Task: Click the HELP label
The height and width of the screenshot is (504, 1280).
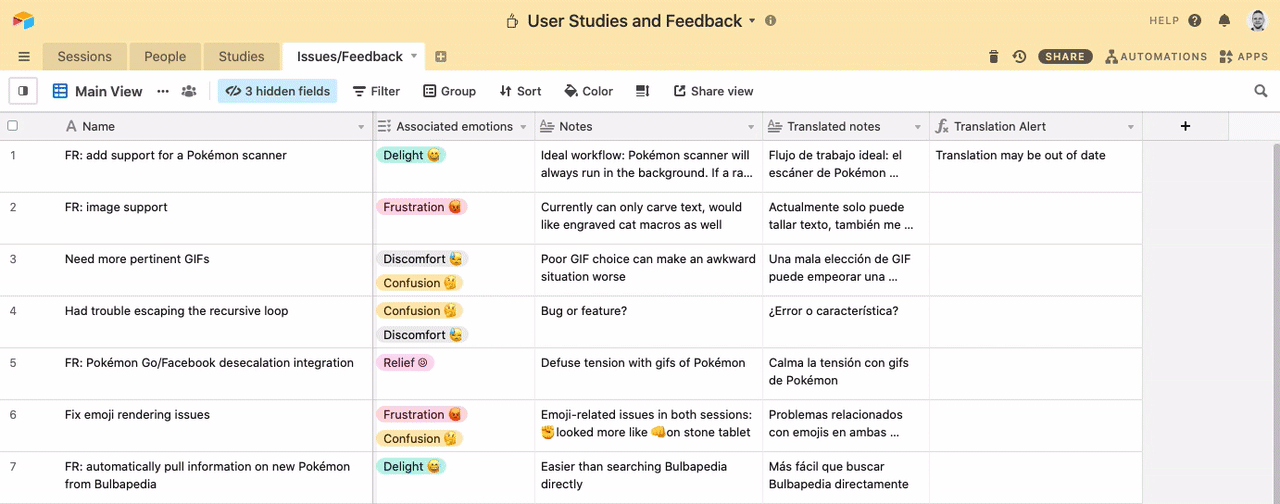Action: pyautogui.click(x=1164, y=21)
